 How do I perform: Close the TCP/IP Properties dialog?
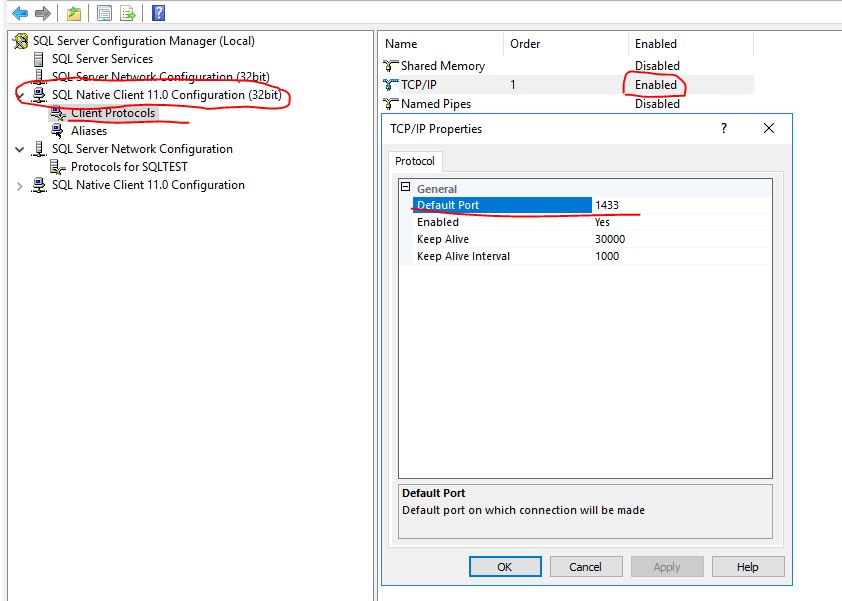[x=769, y=128]
